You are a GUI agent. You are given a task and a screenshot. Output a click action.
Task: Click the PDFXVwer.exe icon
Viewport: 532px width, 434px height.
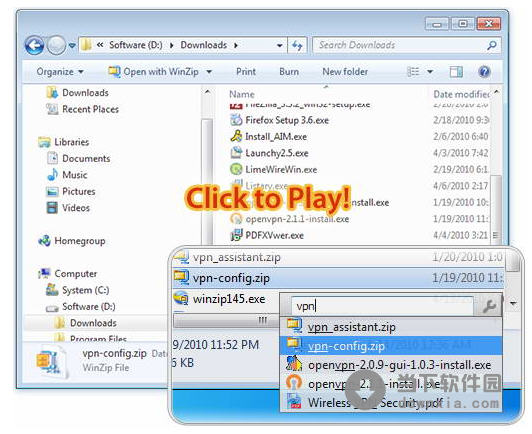[236, 235]
